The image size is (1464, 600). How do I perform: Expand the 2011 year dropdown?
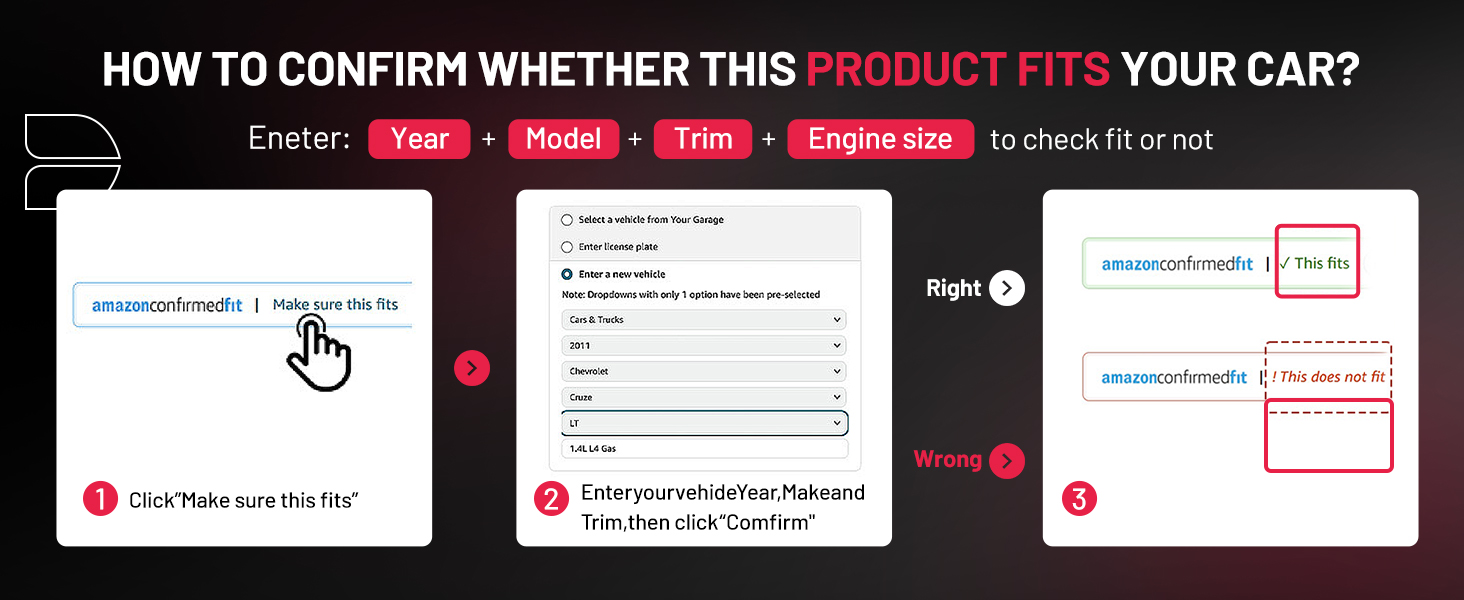coord(704,346)
